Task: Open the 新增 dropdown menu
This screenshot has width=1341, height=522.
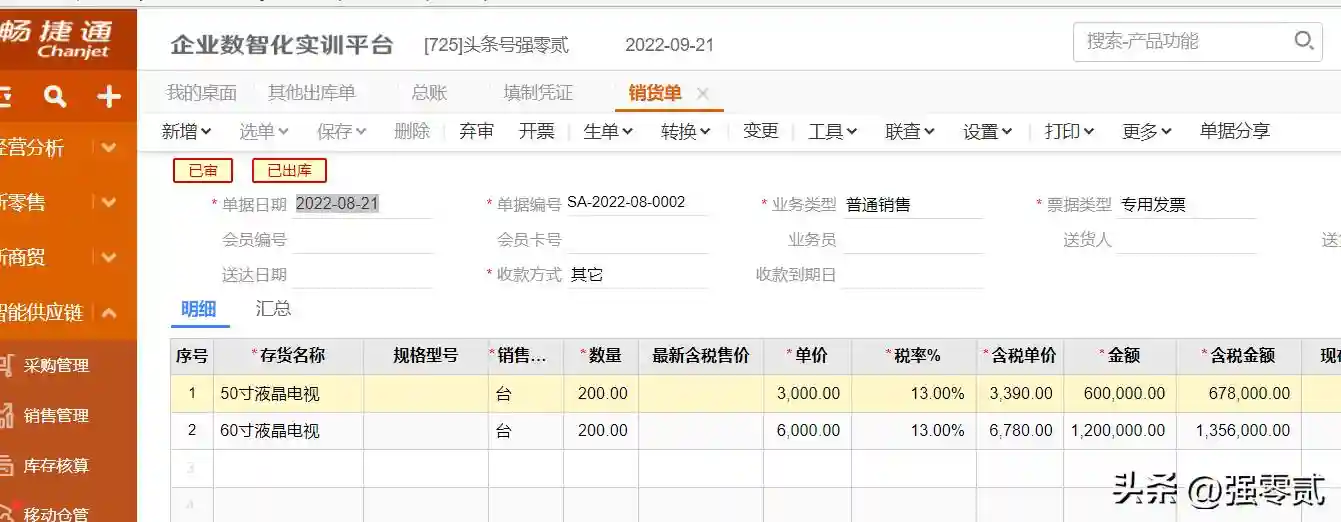Action: (186, 131)
